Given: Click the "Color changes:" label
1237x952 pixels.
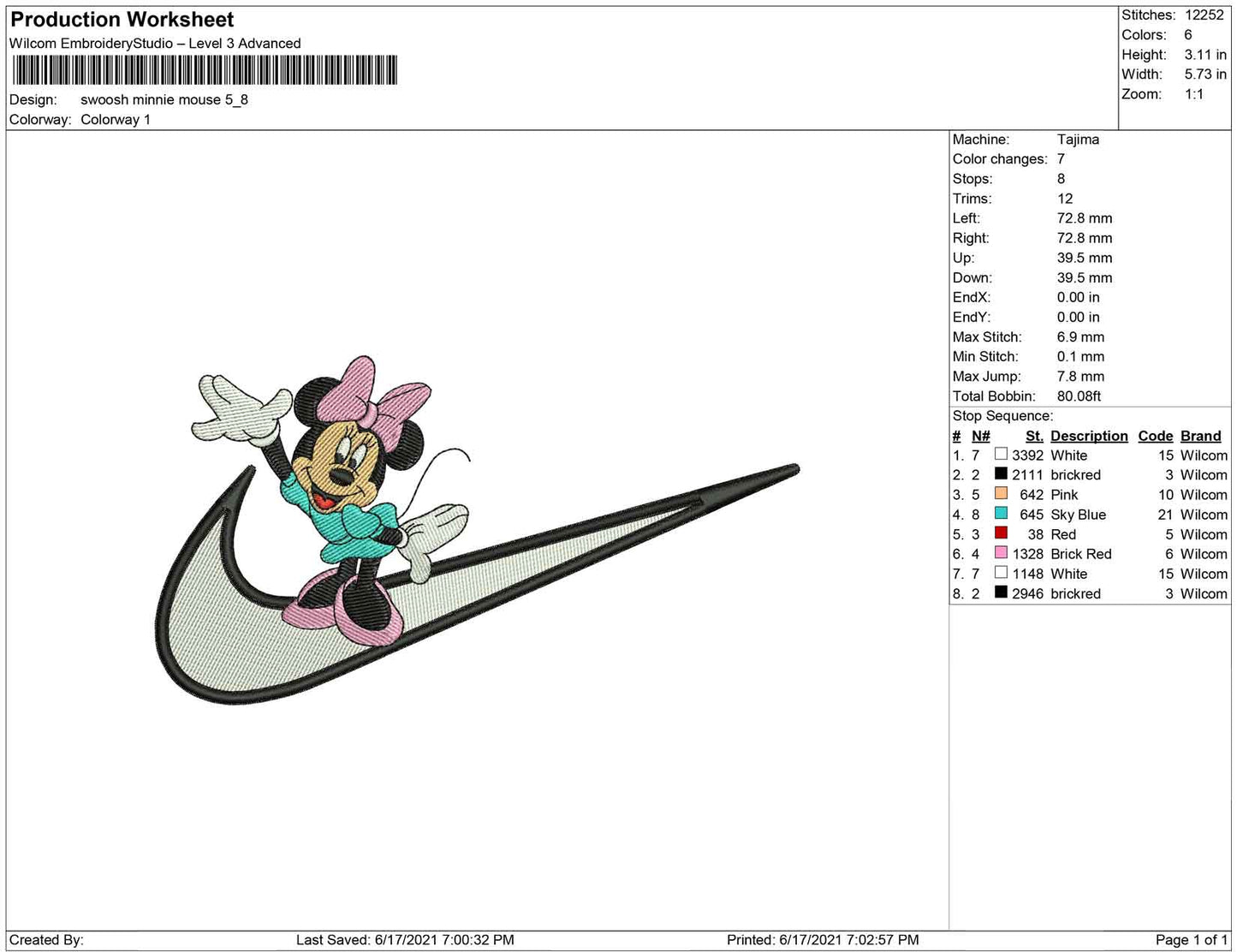Looking at the screenshot, I should [x=1000, y=158].
